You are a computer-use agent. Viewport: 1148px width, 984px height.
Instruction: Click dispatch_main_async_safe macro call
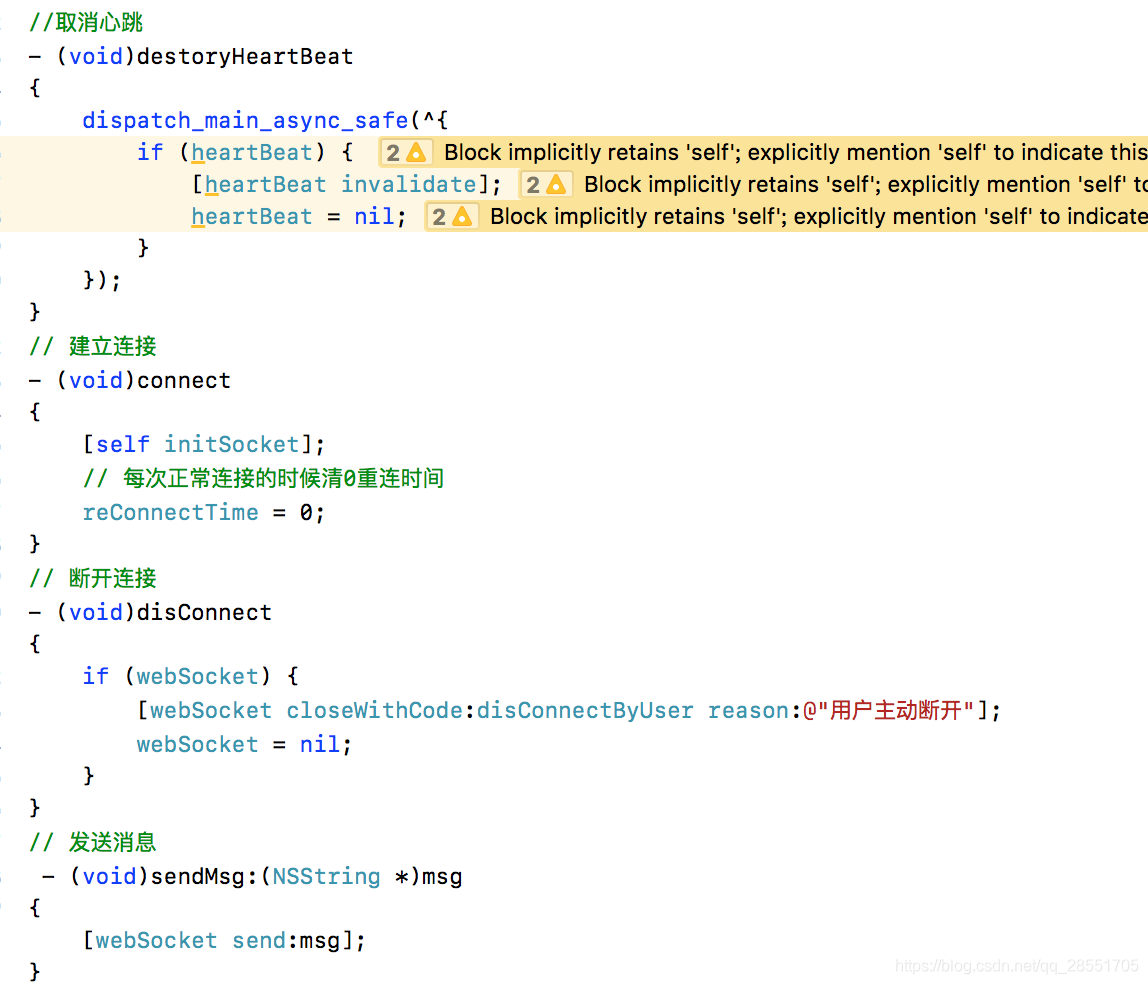coord(245,120)
